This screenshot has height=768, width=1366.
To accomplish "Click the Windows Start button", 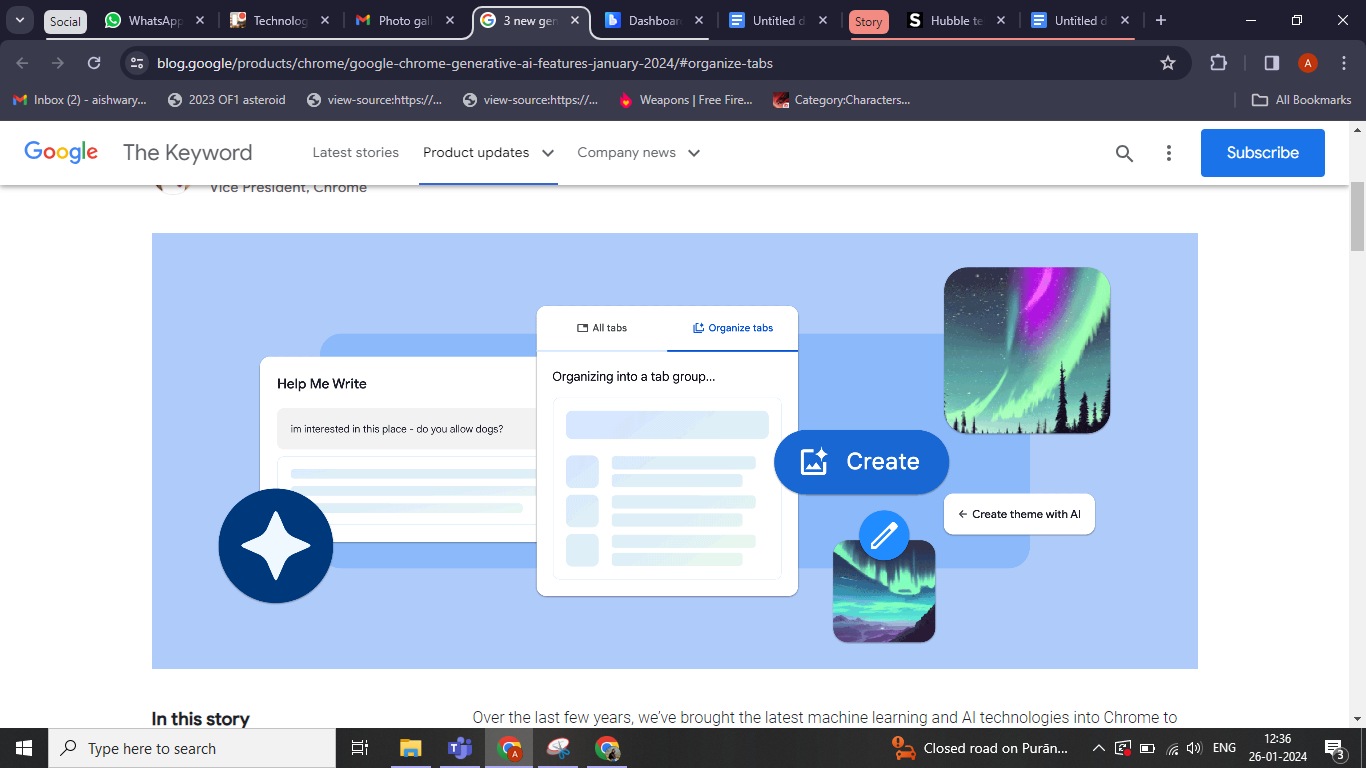I will [x=24, y=748].
